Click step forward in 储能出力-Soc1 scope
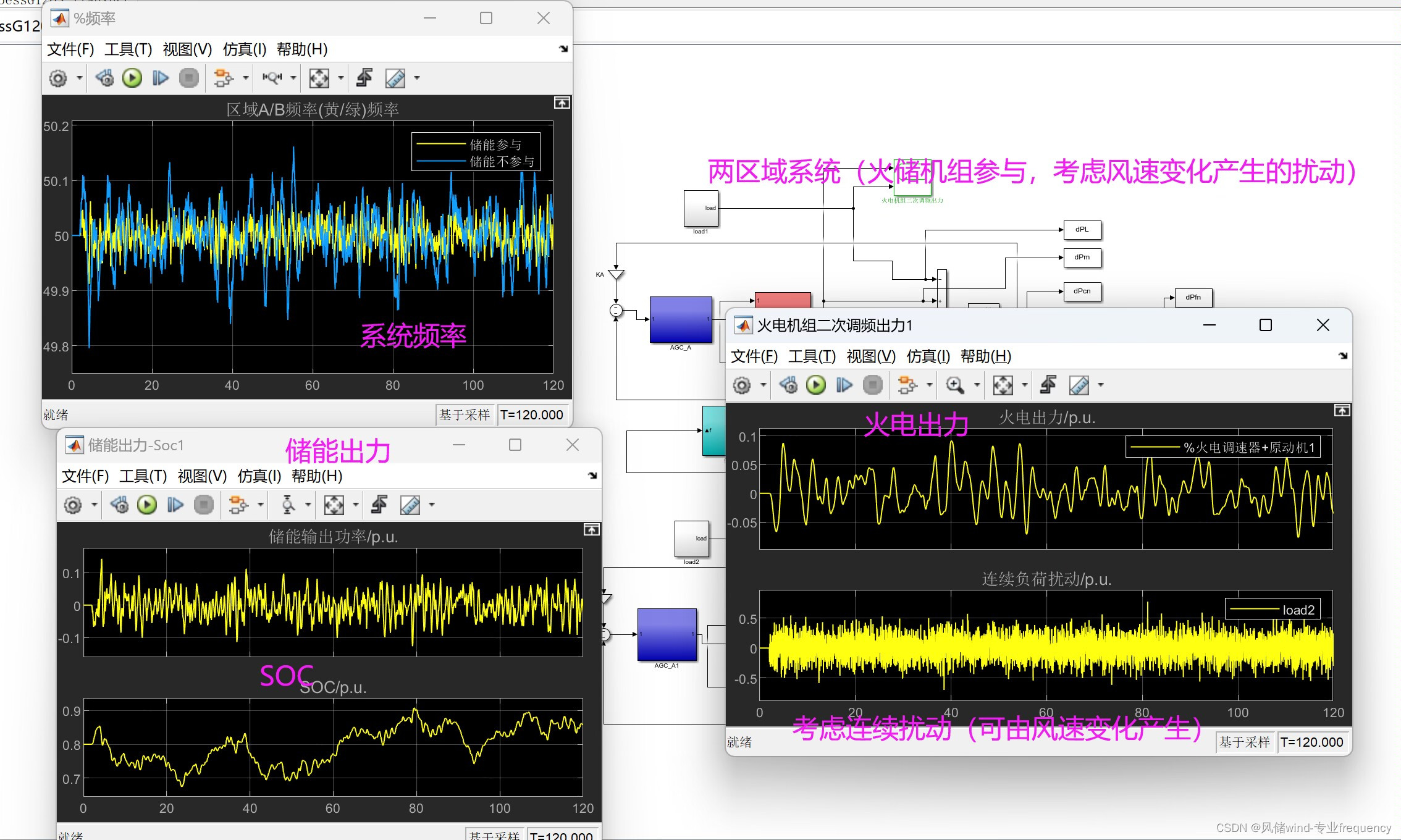The height and width of the screenshot is (840, 1401). click(x=175, y=505)
